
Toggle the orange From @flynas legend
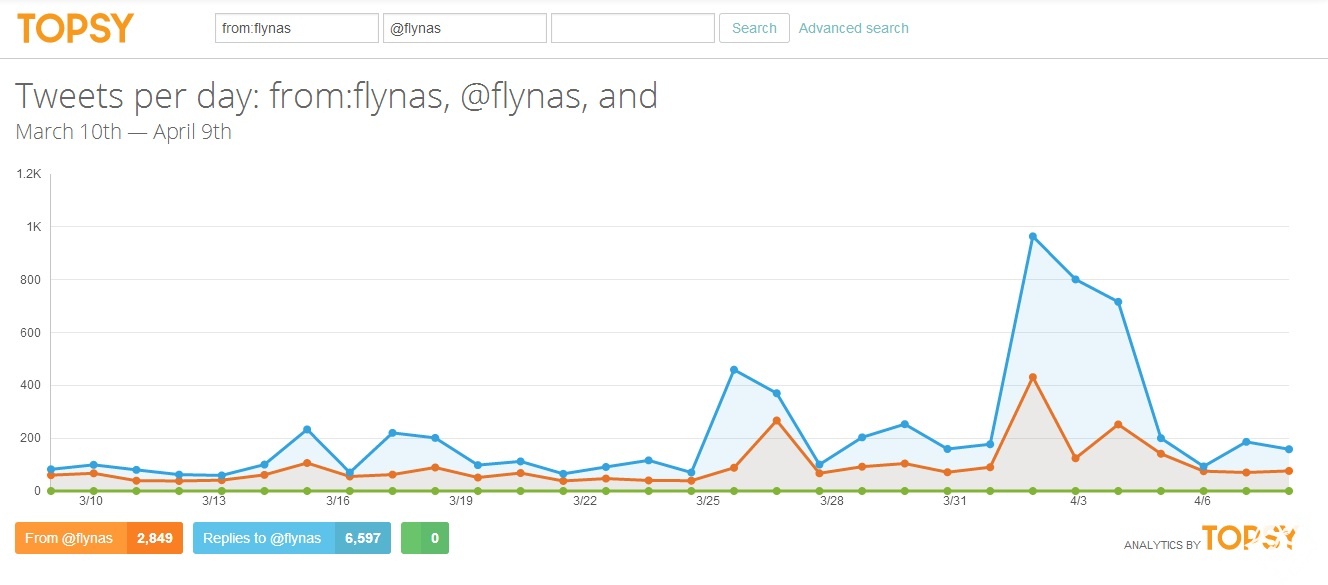pyautogui.click(x=72, y=538)
